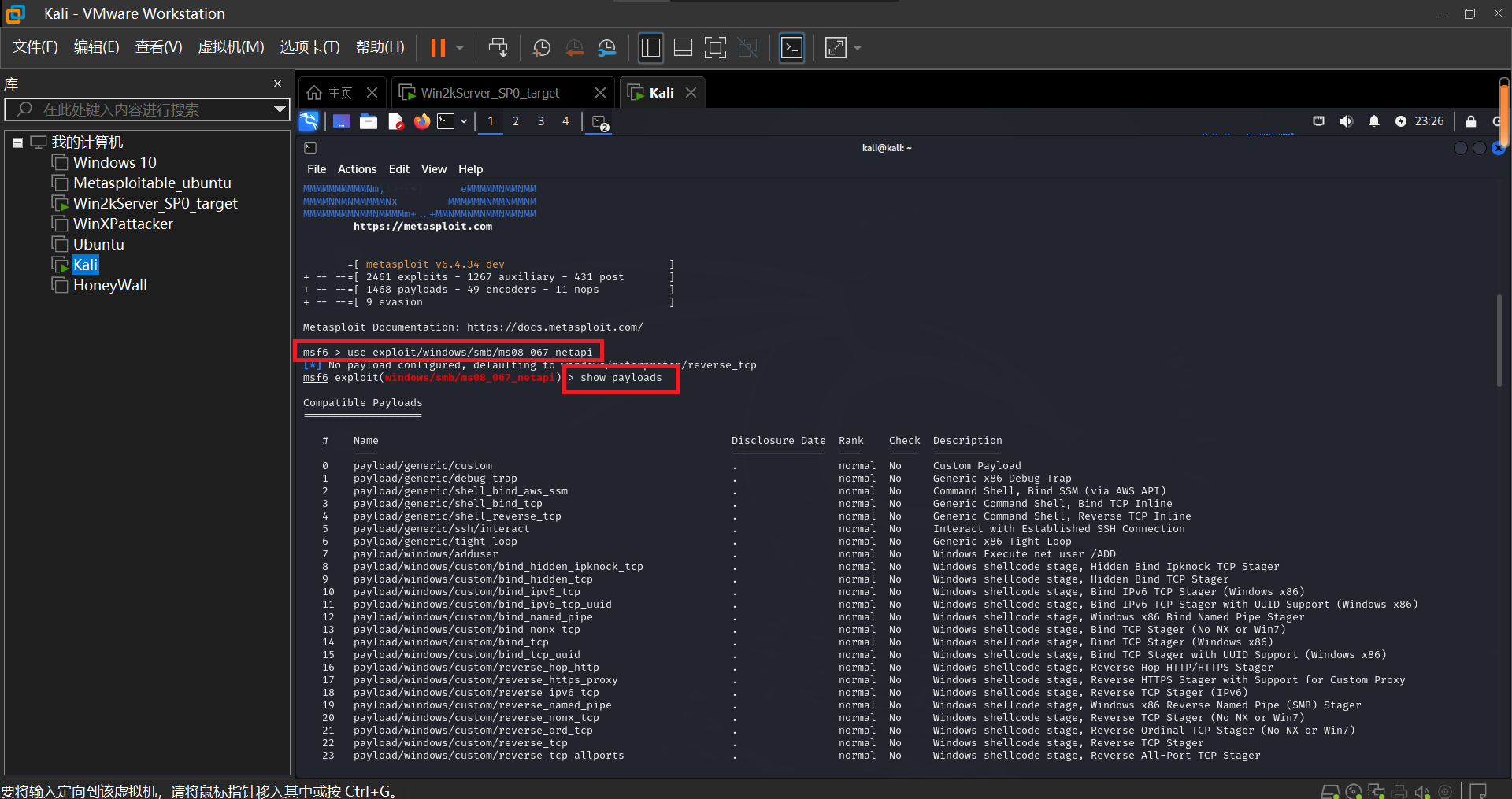Pause the virtual machine
Screen dimensions: 1512x799
click(x=438, y=48)
